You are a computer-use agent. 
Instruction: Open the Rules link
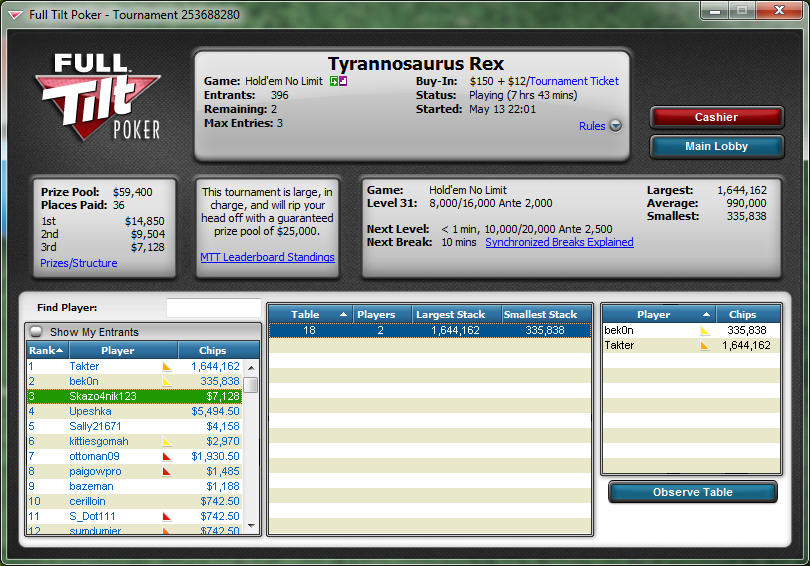(592, 126)
